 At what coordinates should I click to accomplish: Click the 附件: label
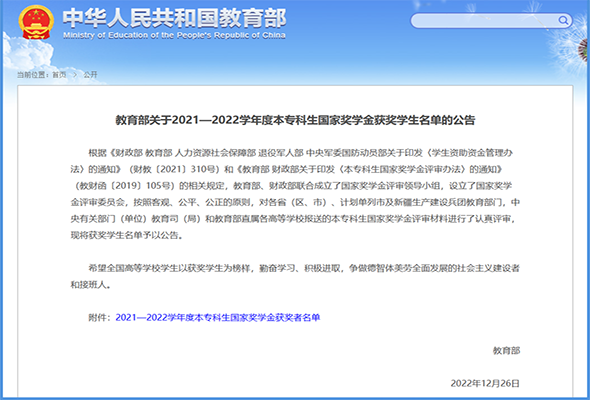(100, 318)
